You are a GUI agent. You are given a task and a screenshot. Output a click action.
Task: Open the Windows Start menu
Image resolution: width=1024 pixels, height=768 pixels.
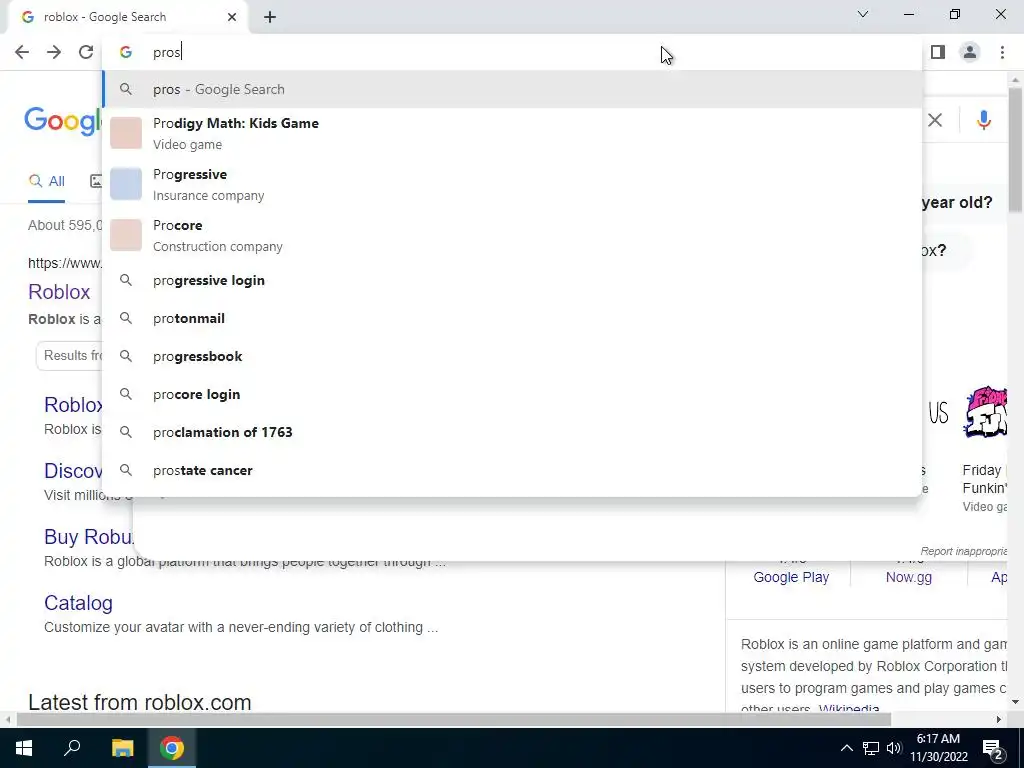(x=24, y=748)
